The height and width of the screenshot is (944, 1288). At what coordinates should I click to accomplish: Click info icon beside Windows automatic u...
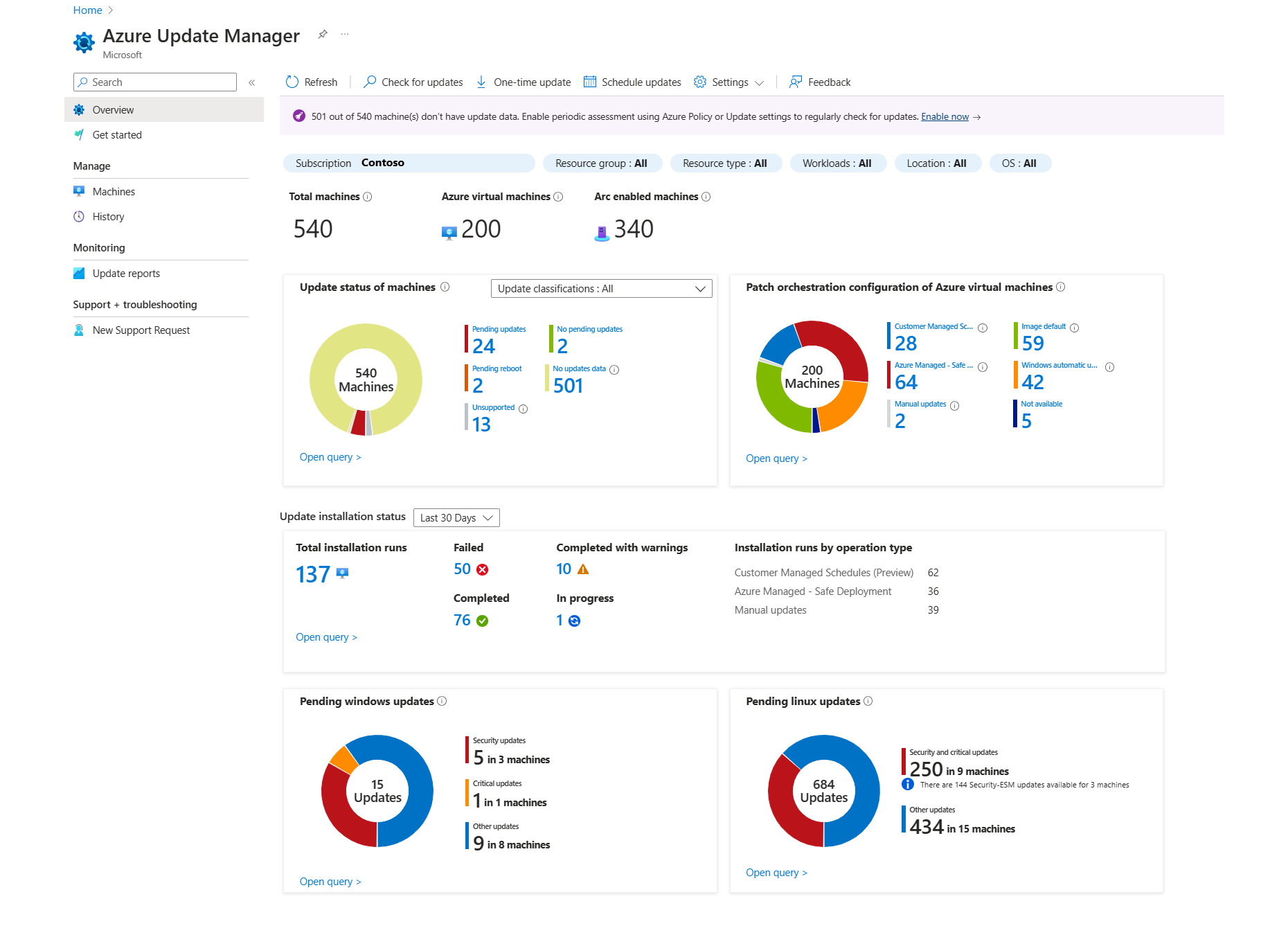(x=1110, y=367)
